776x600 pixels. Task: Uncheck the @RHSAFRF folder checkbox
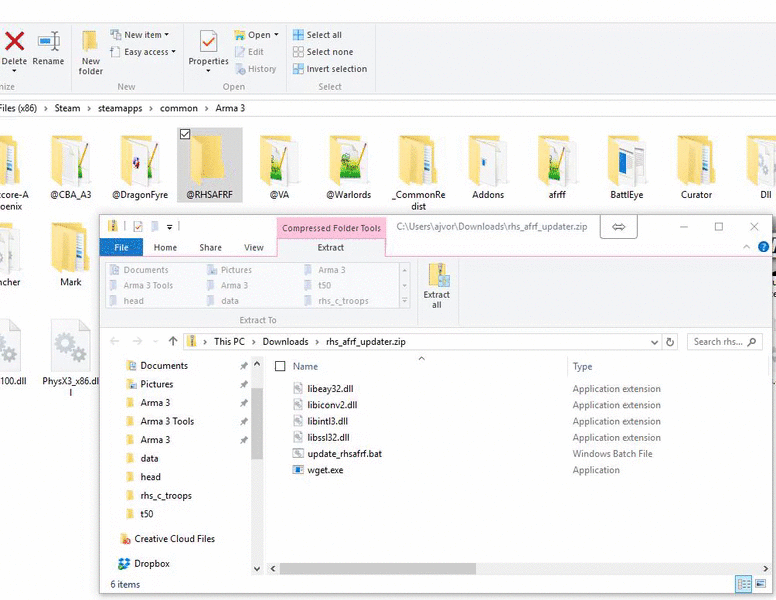tap(185, 134)
